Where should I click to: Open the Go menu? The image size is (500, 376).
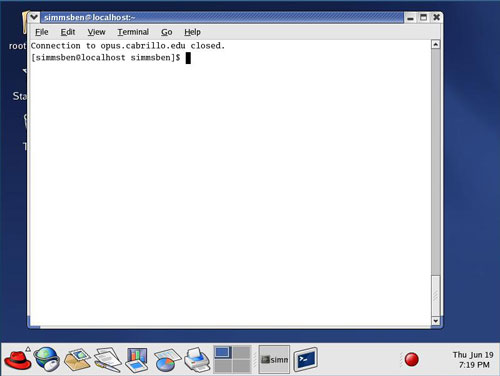pyautogui.click(x=167, y=32)
